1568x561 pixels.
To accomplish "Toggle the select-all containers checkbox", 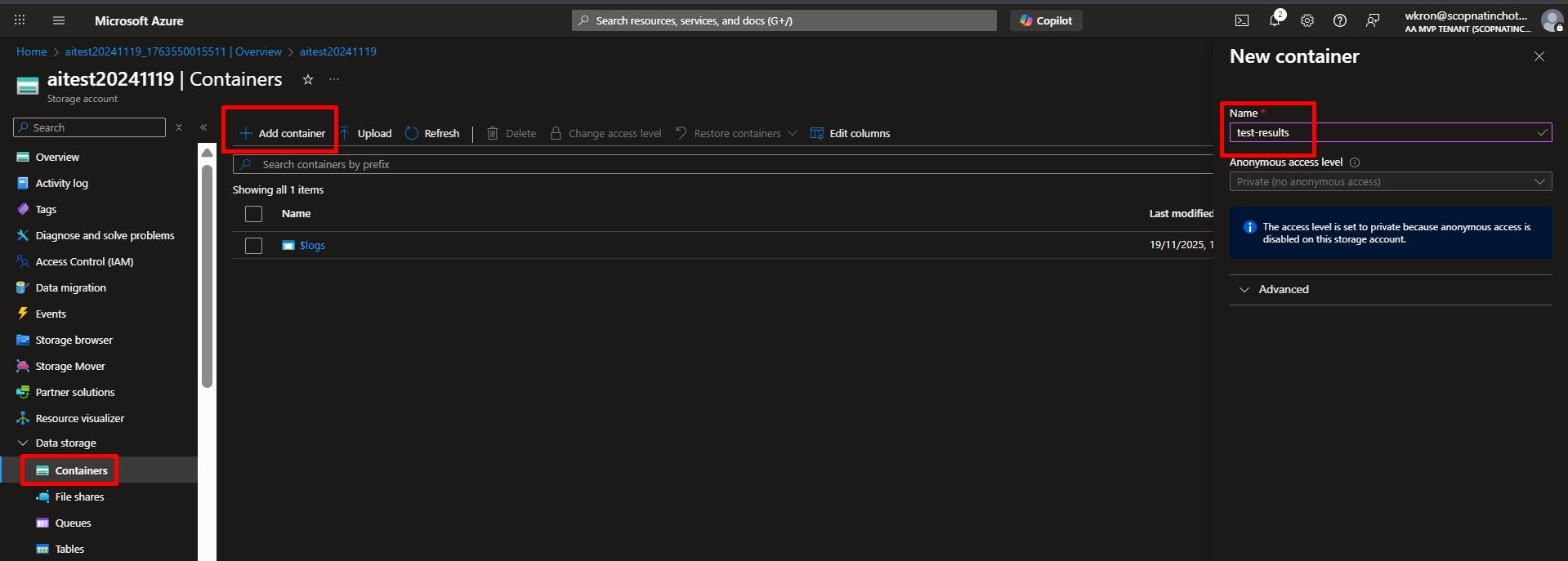I will pyautogui.click(x=254, y=214).
